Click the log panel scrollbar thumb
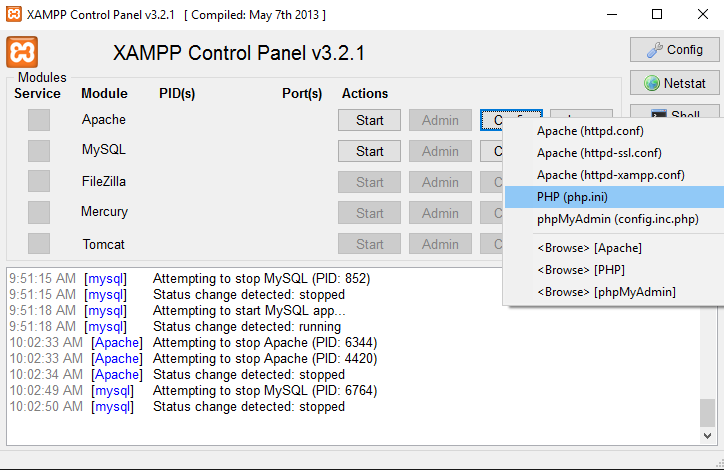 coord(707,413)
